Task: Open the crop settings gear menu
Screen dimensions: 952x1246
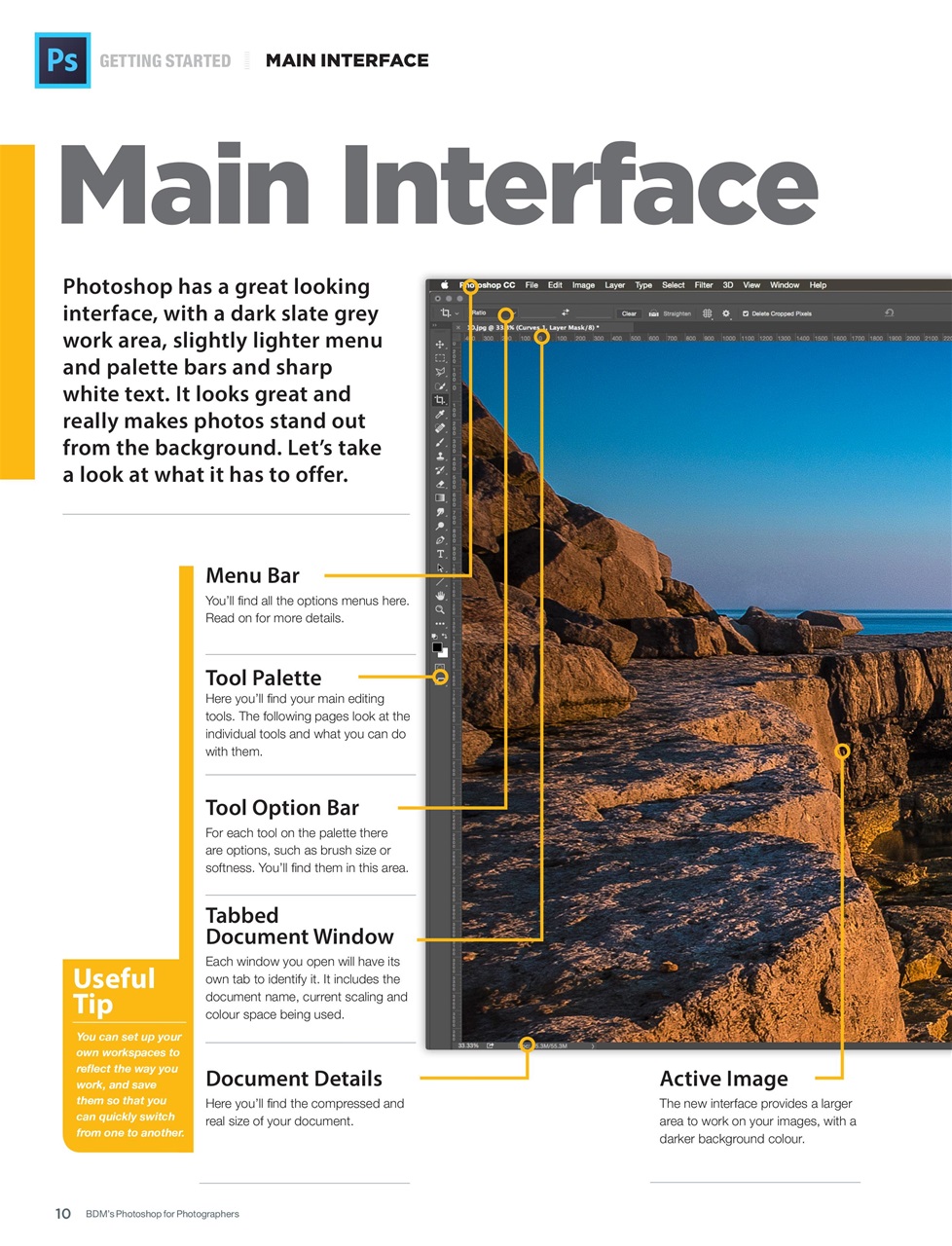Action: pyautogui.click(x=726, y=313)
